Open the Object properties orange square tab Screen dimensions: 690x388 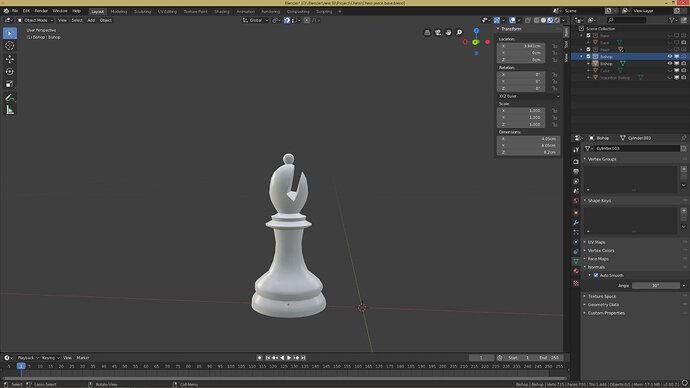[x=576, y=213]
